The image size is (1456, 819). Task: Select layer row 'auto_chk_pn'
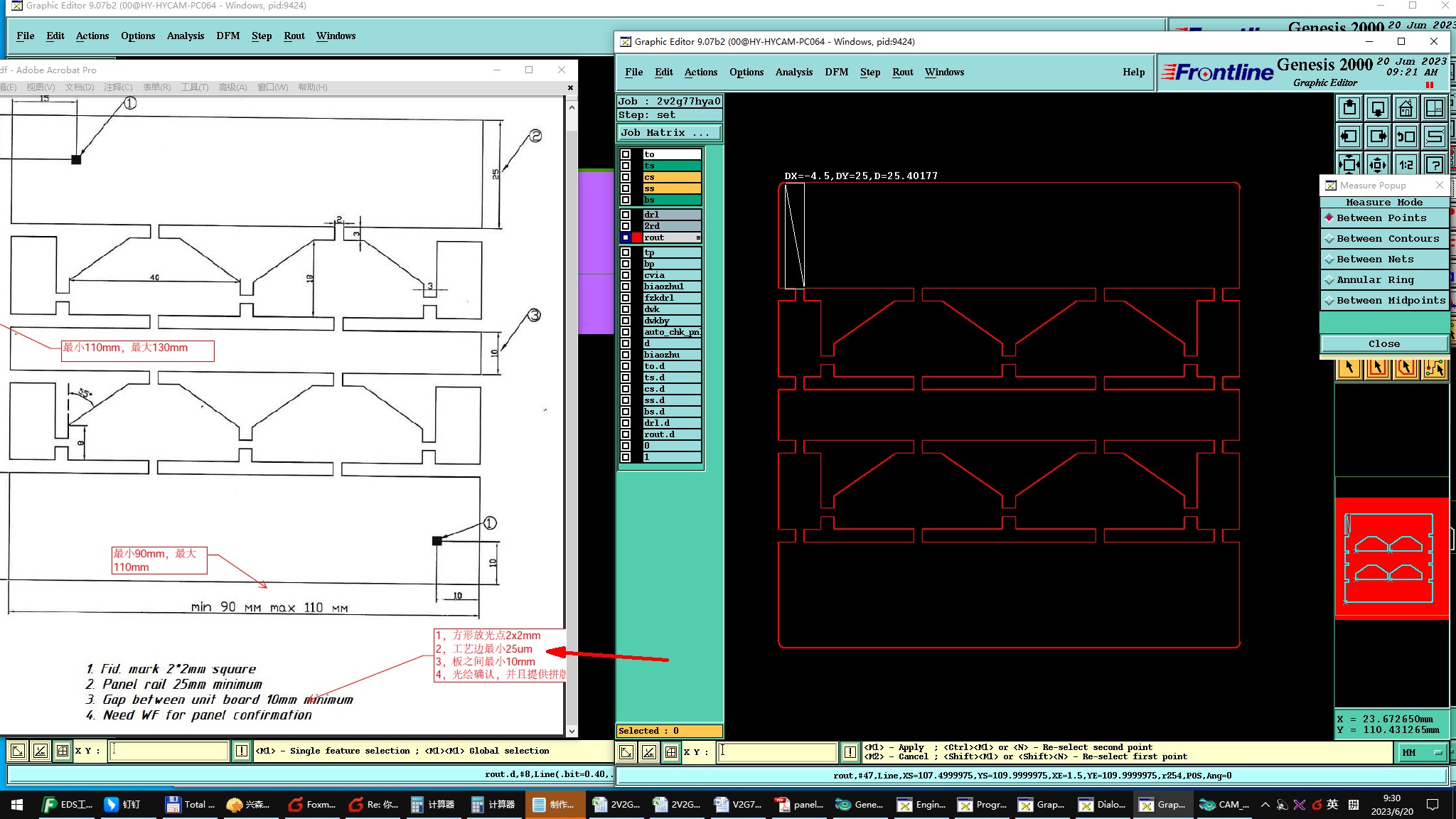click(x=671, y=332)
